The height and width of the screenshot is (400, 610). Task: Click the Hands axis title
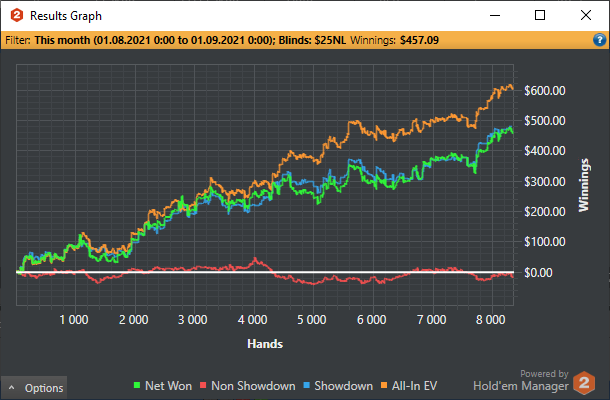coord(265,344)
